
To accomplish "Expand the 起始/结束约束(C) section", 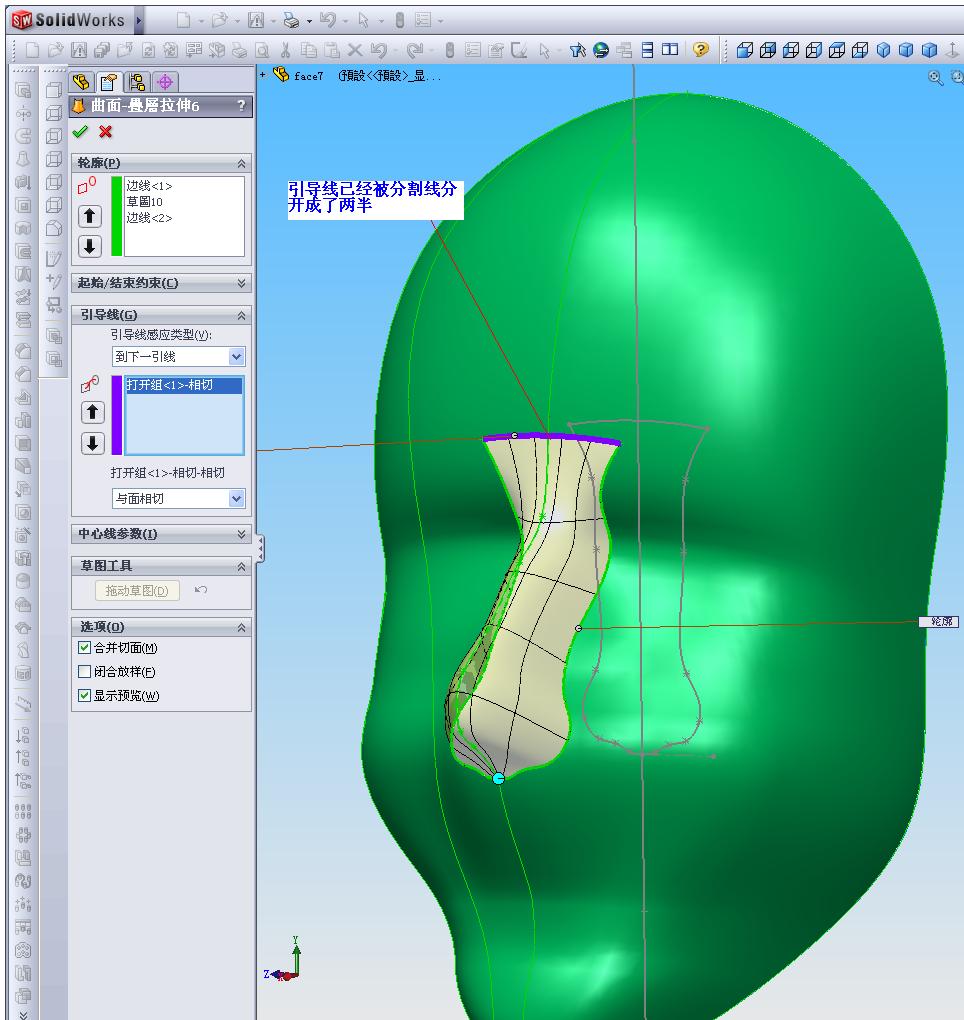I will (x=241, y=283).
